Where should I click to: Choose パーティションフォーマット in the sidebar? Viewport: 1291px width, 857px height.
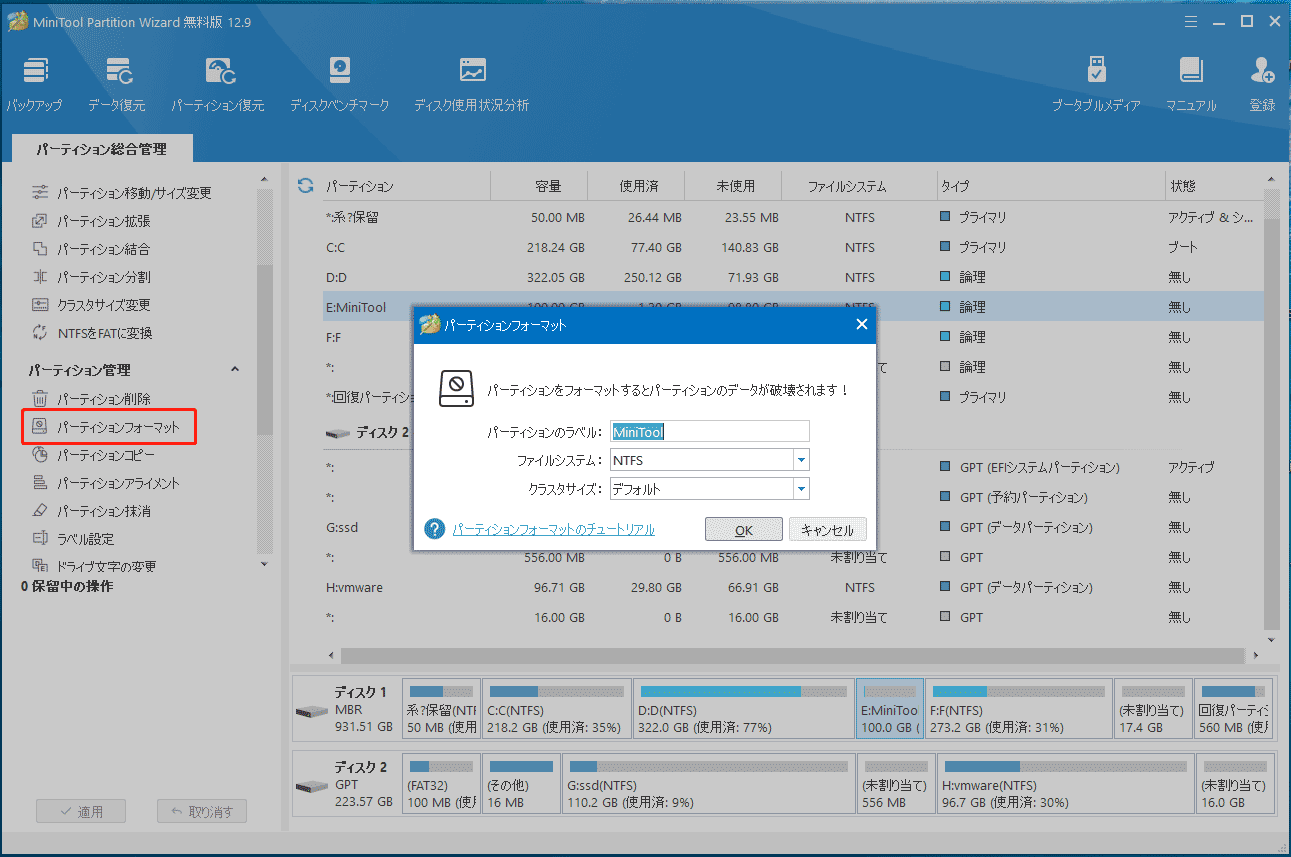click(108, 427)
